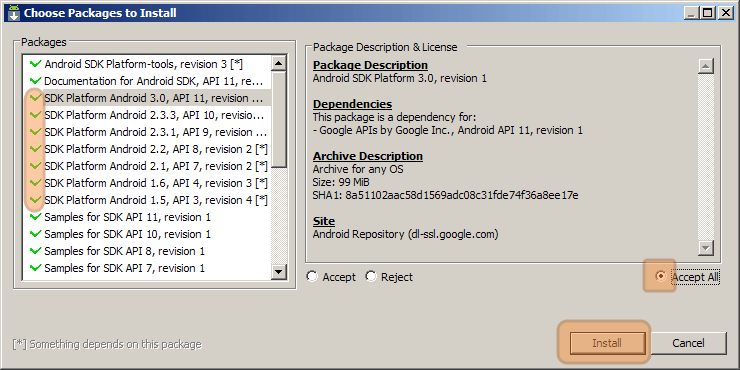Click the SHA1 checksum text line
The width and height of the screenshot is (740, 370).
[x=446, y=195]
